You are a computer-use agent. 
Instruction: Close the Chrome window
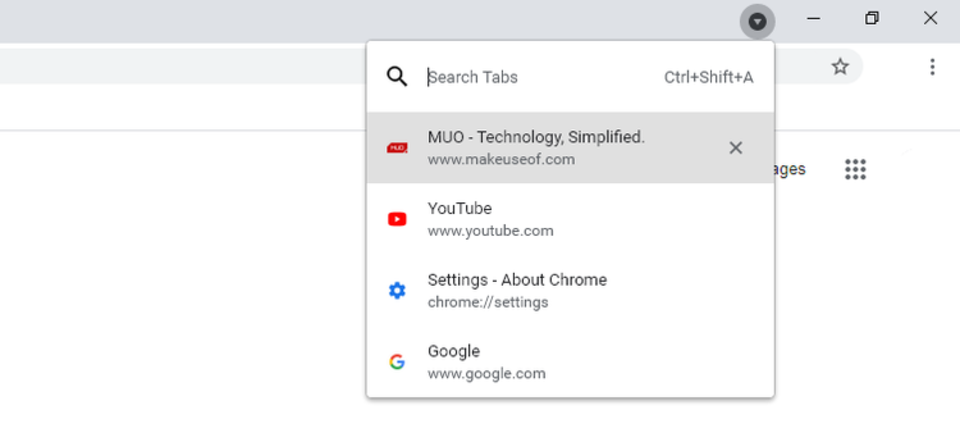[930, 18]
